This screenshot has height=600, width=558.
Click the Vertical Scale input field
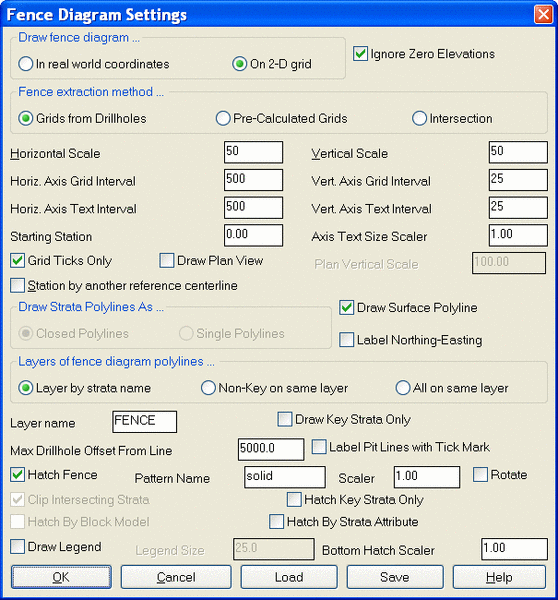click(x=518, y=152)
